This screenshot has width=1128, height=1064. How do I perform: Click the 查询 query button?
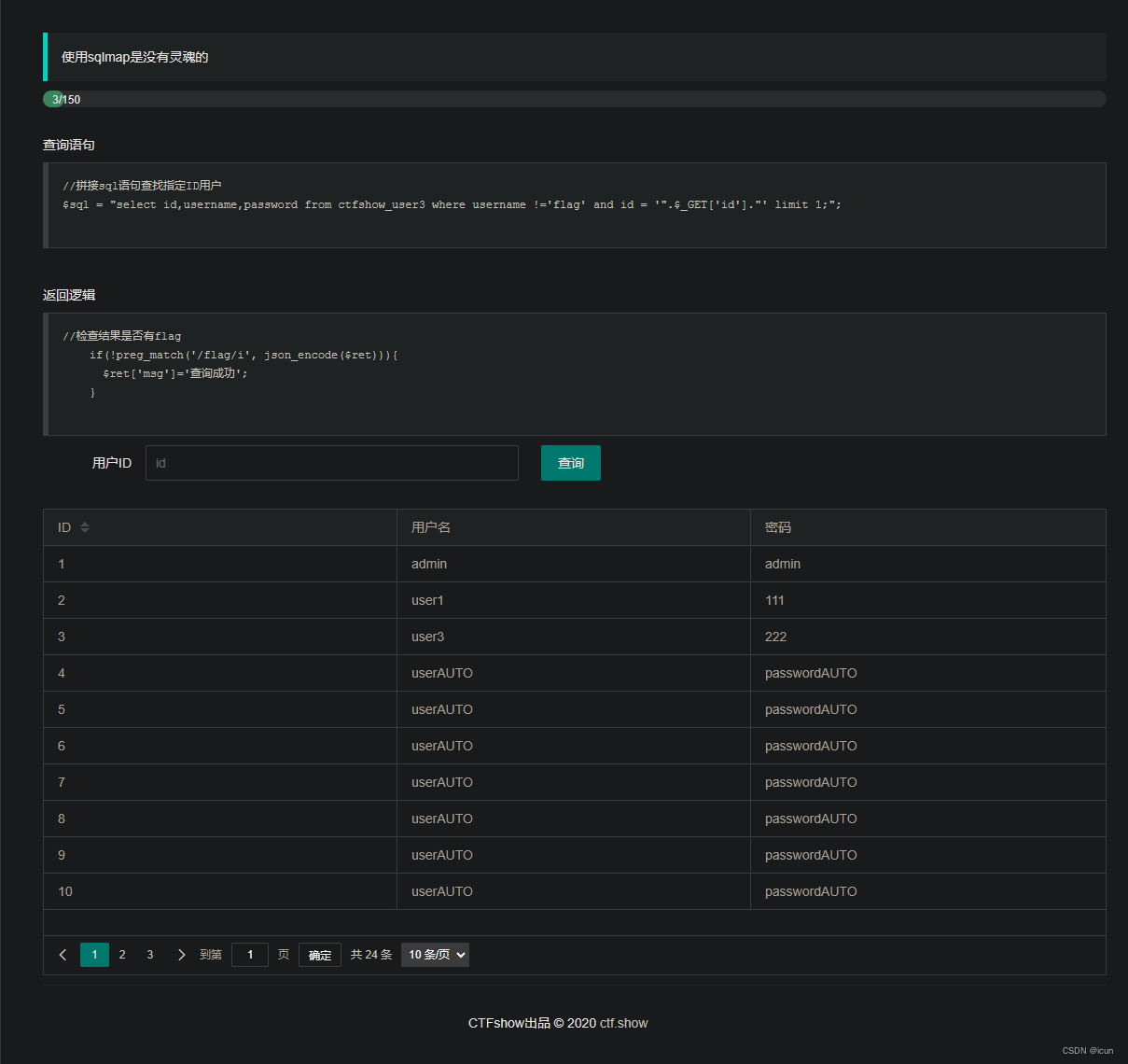pyautogui.click(x=570, y=463)
